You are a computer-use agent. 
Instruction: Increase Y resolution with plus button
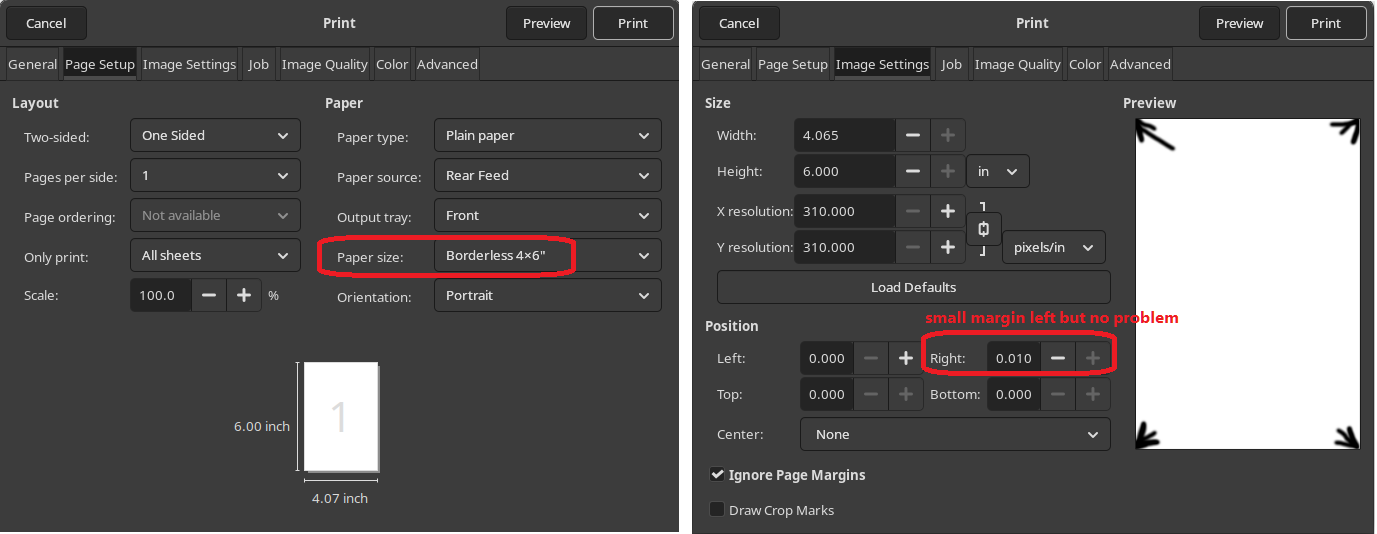click(x=947, y=247)
